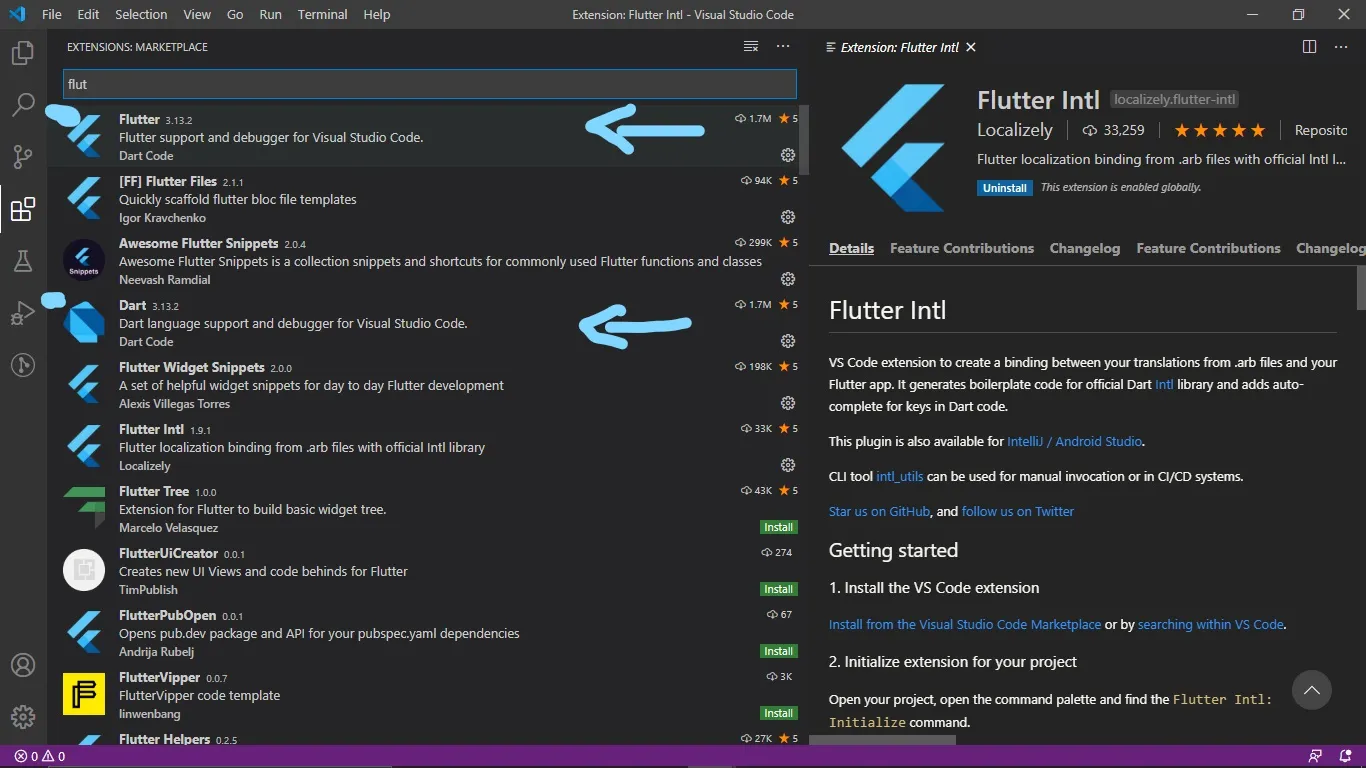Install the FlutterVipper extension

(778, 713)
